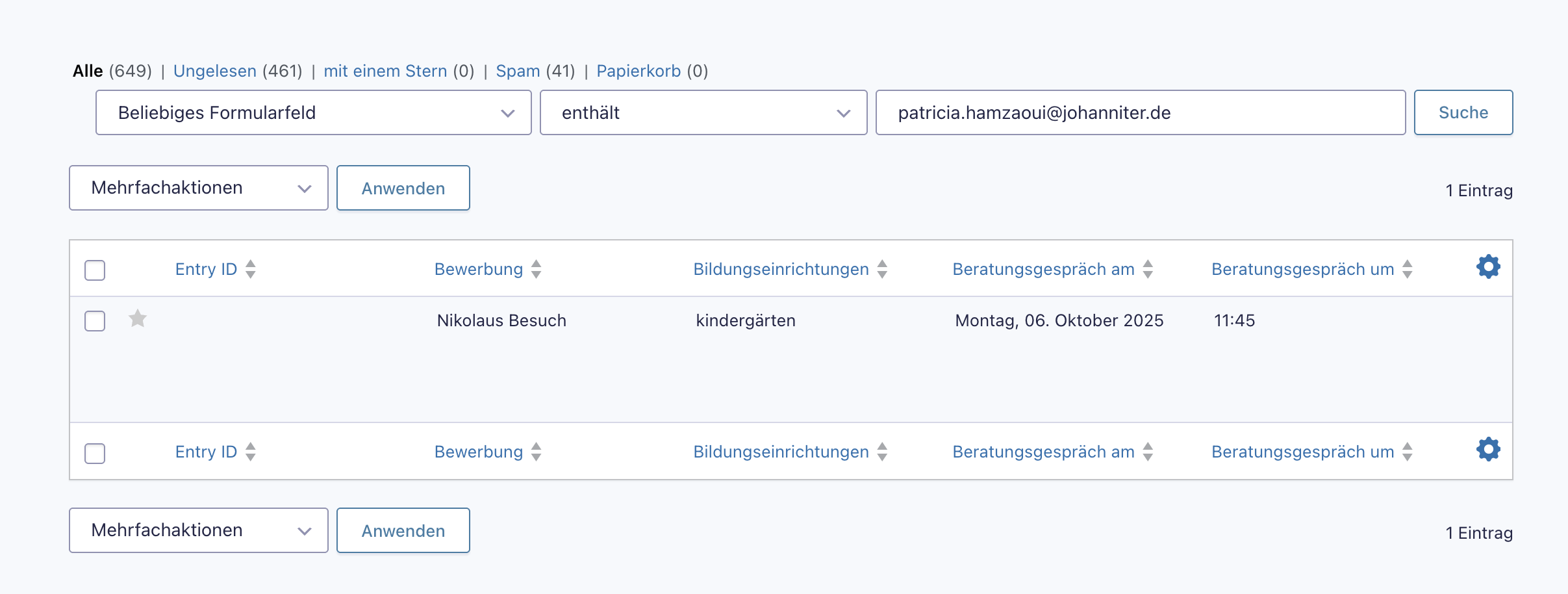Switch to the Ungelesen filter
The image size is (1568, 594).
[x=214, y=71]
